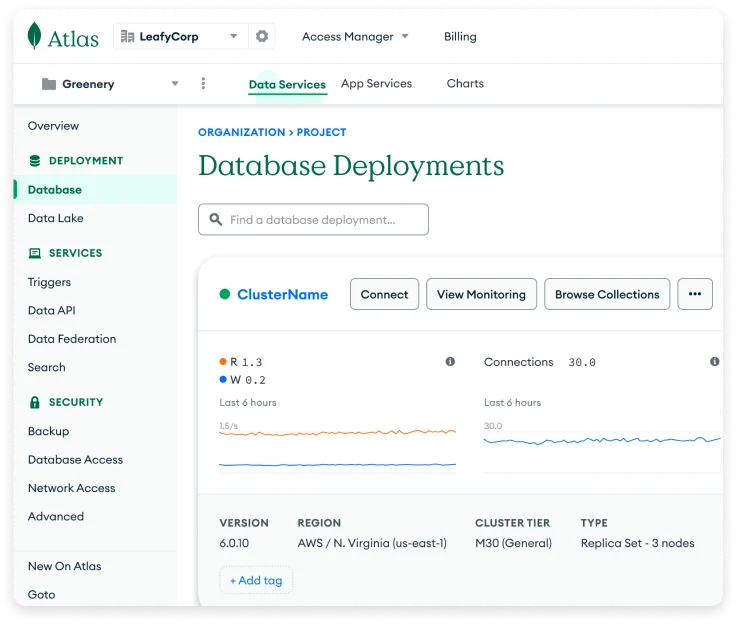Select Database in the sidebar
This screenshot has height=624, width=737.
[95, 189]
